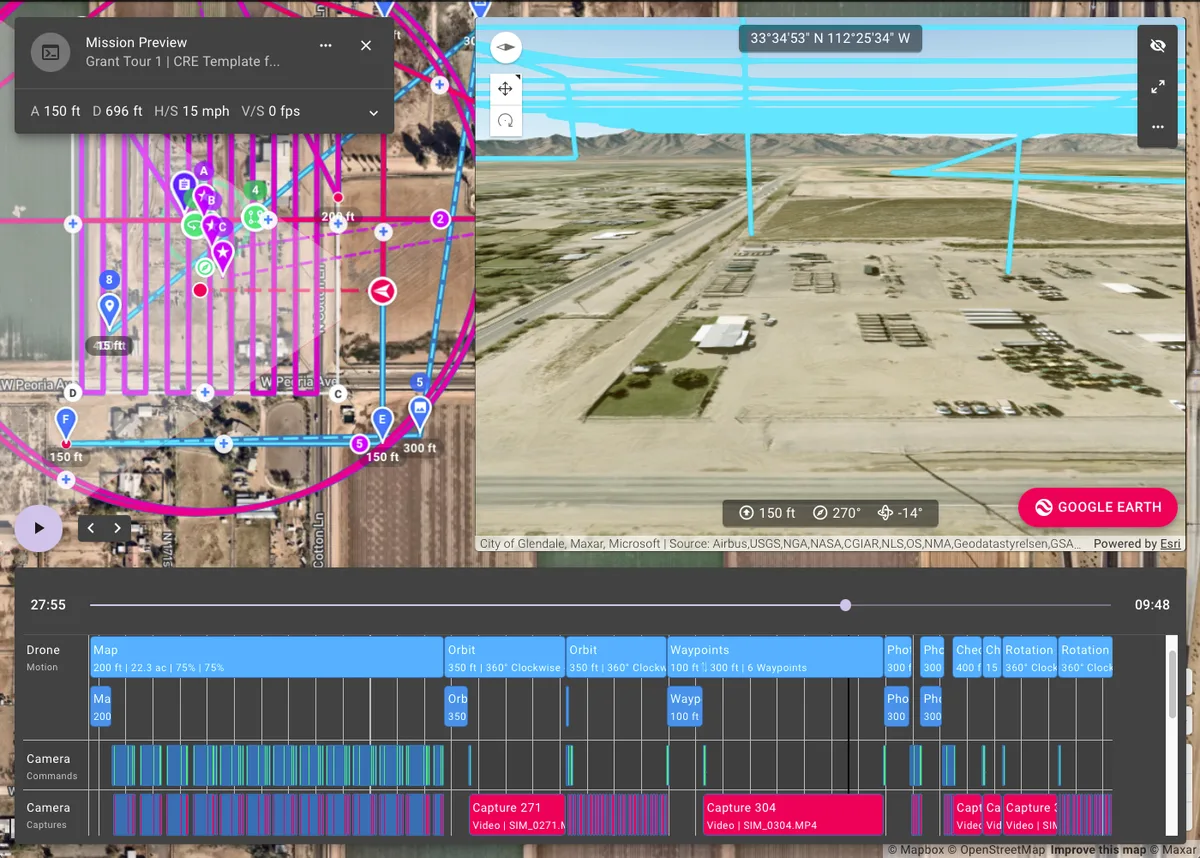Select the green orbit marker on map

click(193, 225)
